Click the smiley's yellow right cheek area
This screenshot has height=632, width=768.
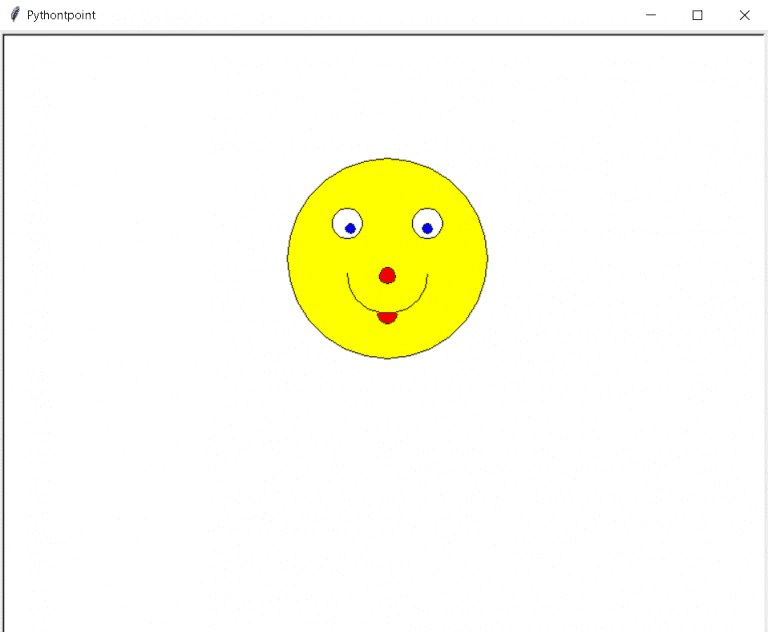coord(458,270)
